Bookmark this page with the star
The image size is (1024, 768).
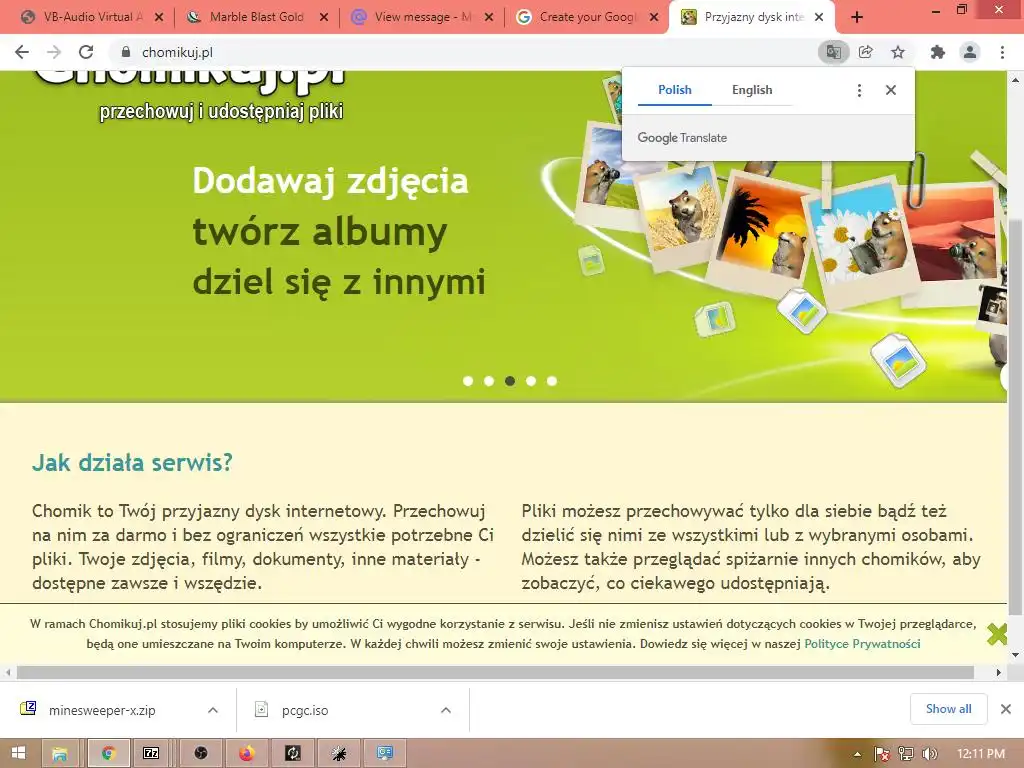click(898, 52)
